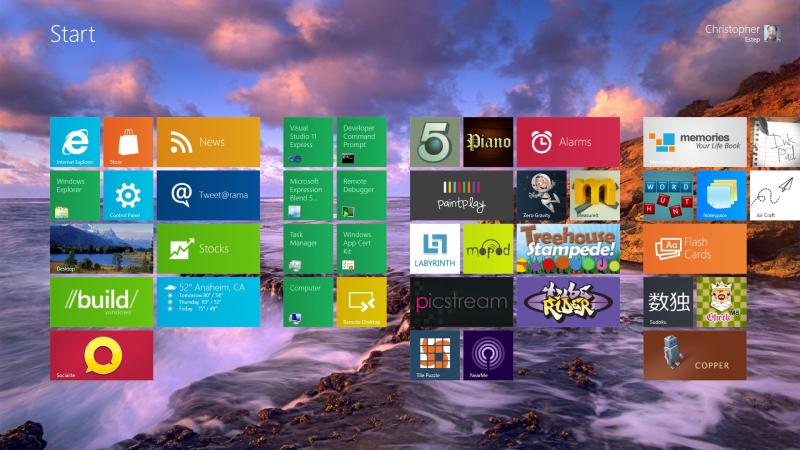Open the Alarms tile
800x450 pixels.
coord(568,142)
